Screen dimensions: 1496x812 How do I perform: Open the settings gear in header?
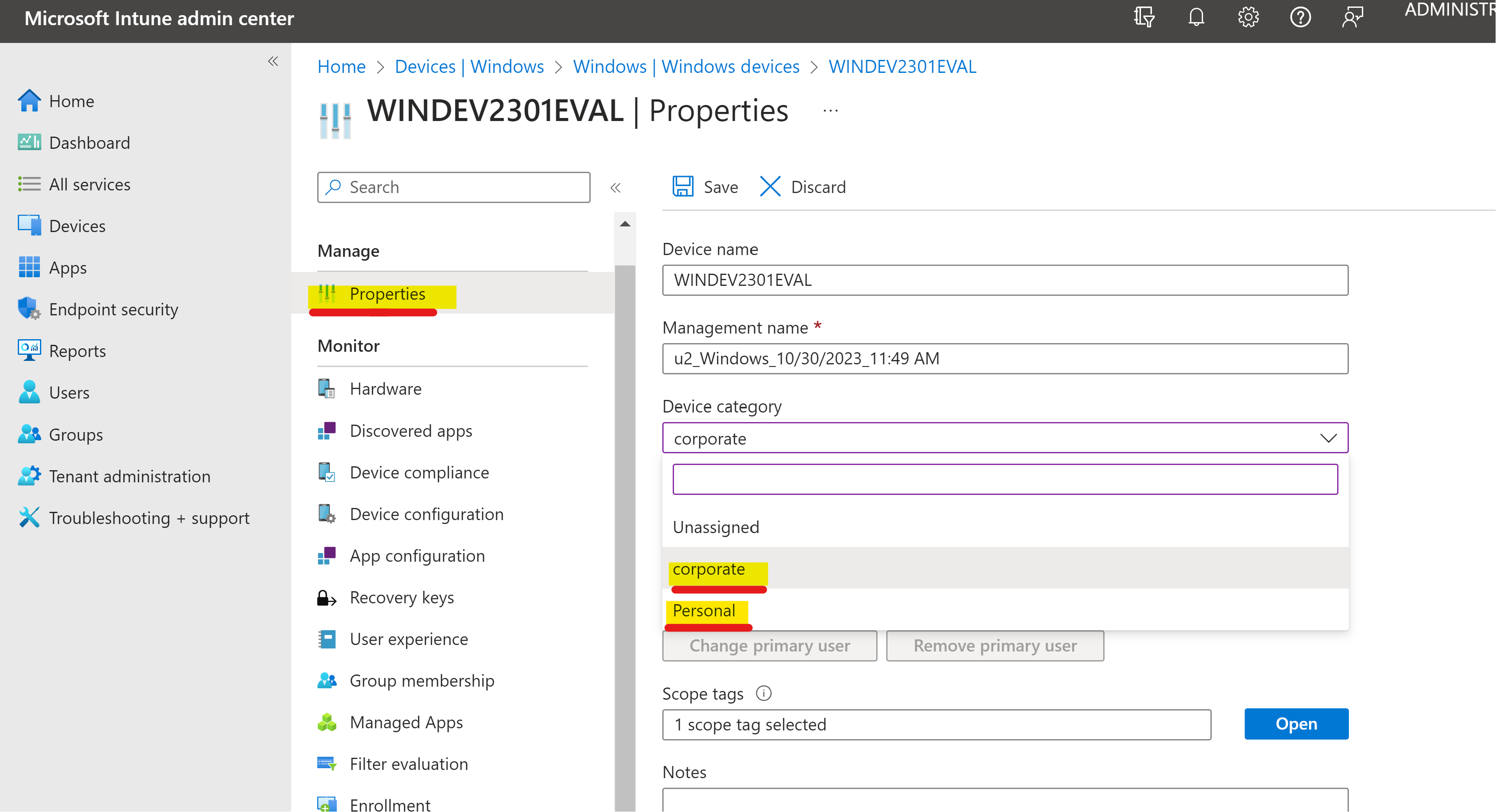click(x=1248, y=17)
